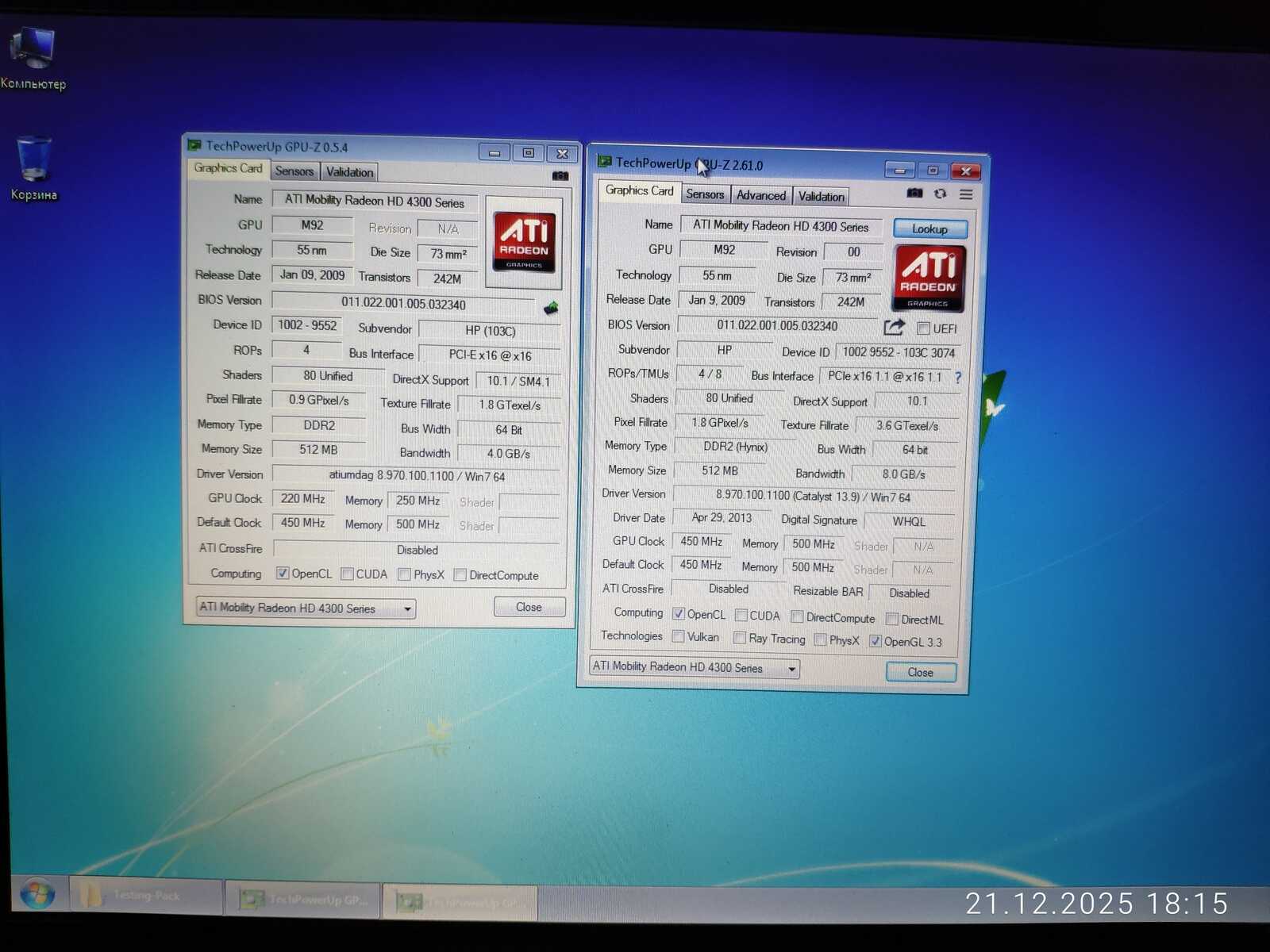Open the Windows Start menu orb
The image size is (1270, 952).
pyautogui.click(x=37, y=895)
